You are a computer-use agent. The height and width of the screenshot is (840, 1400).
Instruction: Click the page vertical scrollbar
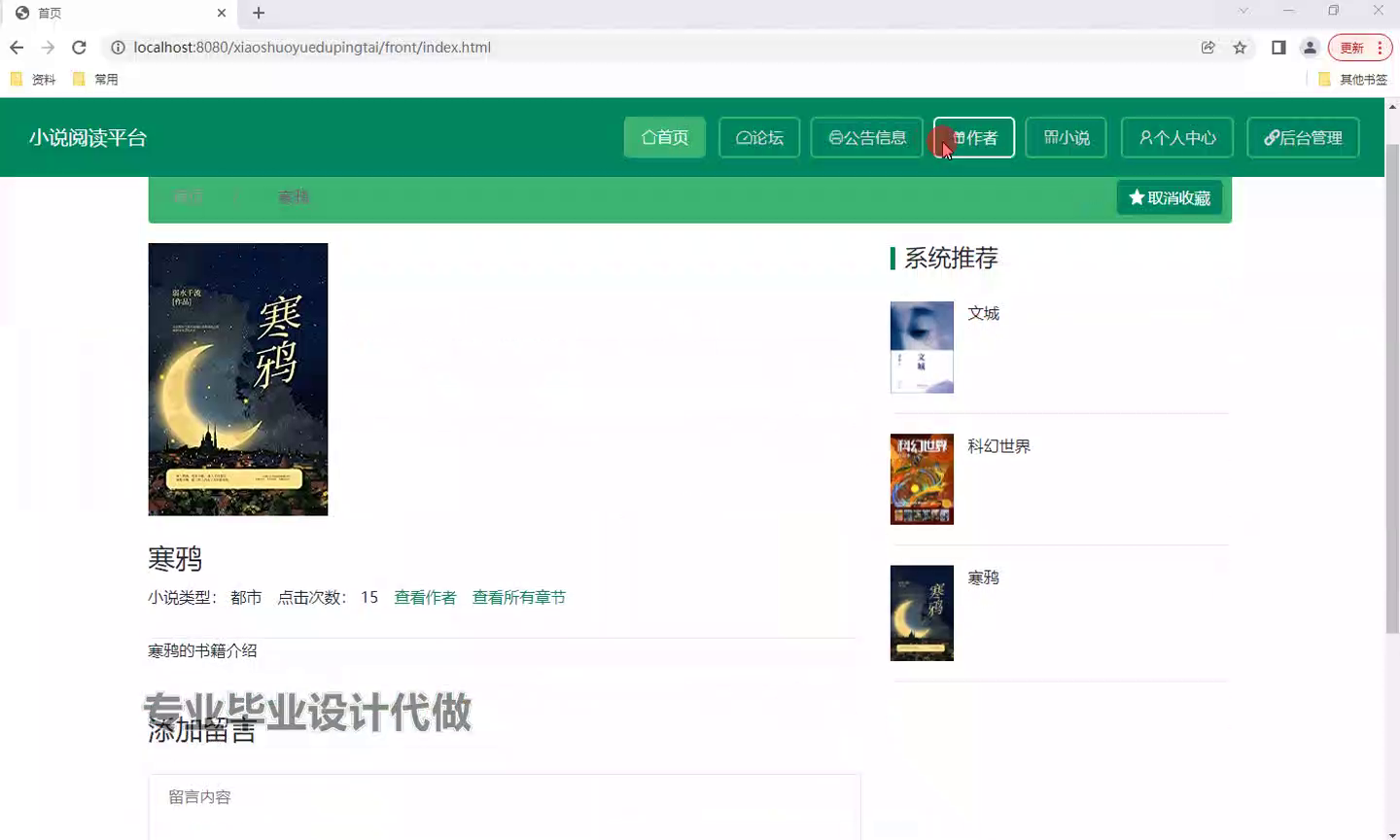click(1392, 389)
